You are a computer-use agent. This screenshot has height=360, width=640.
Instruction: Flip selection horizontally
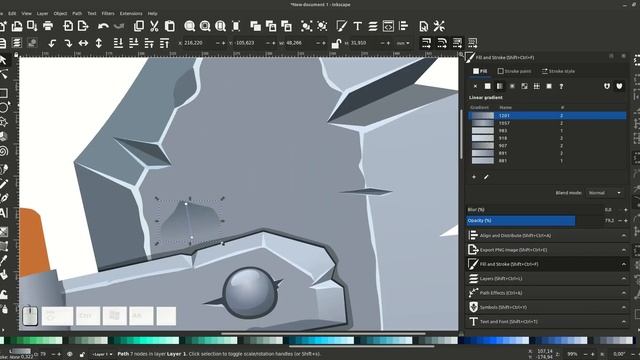83,43
